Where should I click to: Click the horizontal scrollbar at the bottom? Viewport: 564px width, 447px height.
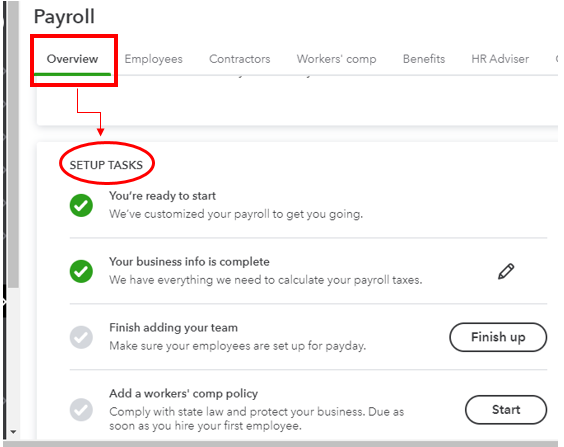click(x=281, y=444)
